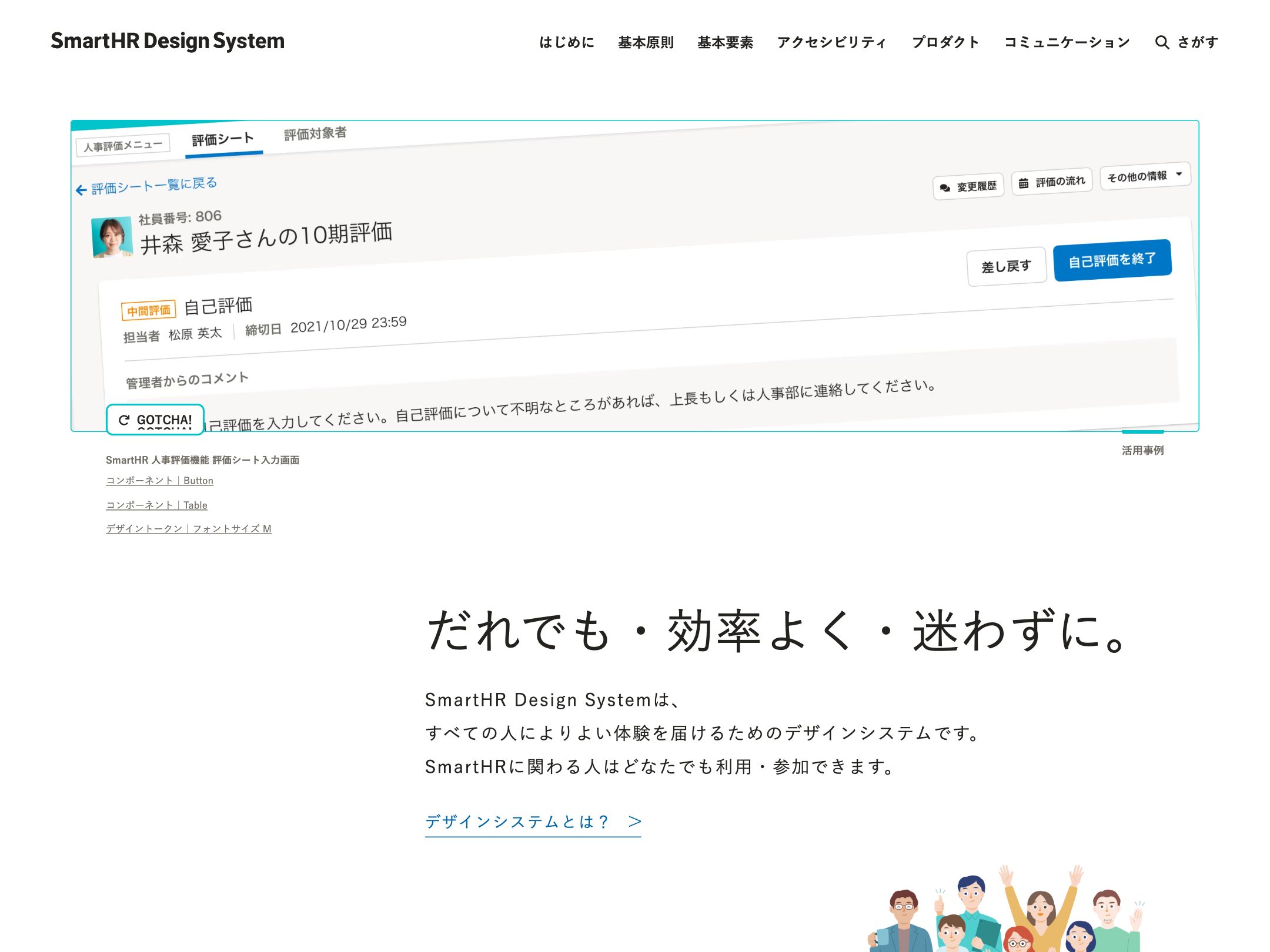
Task: Click the 松原 英太 assignee name
Action: click(195, 334)
